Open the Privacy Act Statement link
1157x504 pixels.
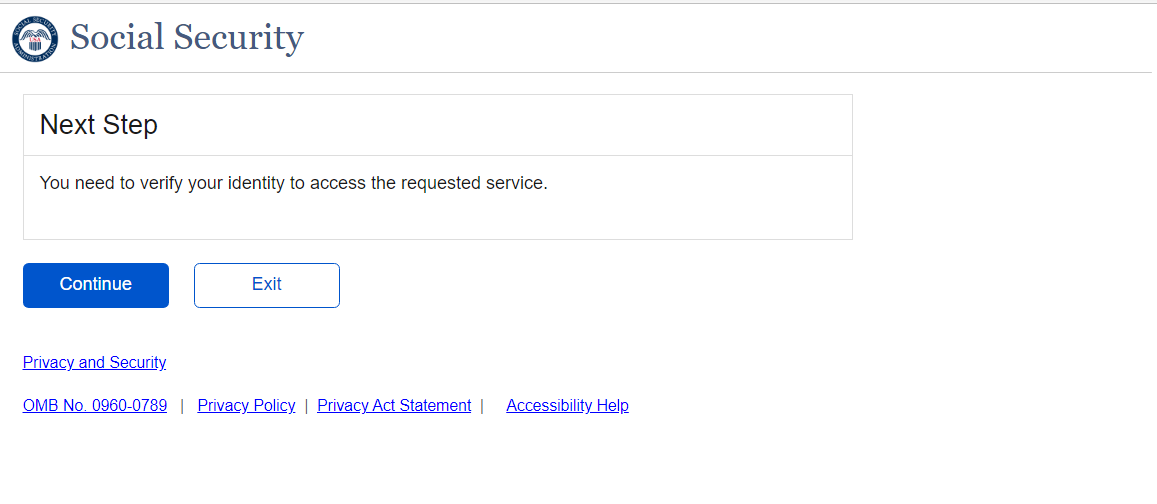(x=394, y=405)
